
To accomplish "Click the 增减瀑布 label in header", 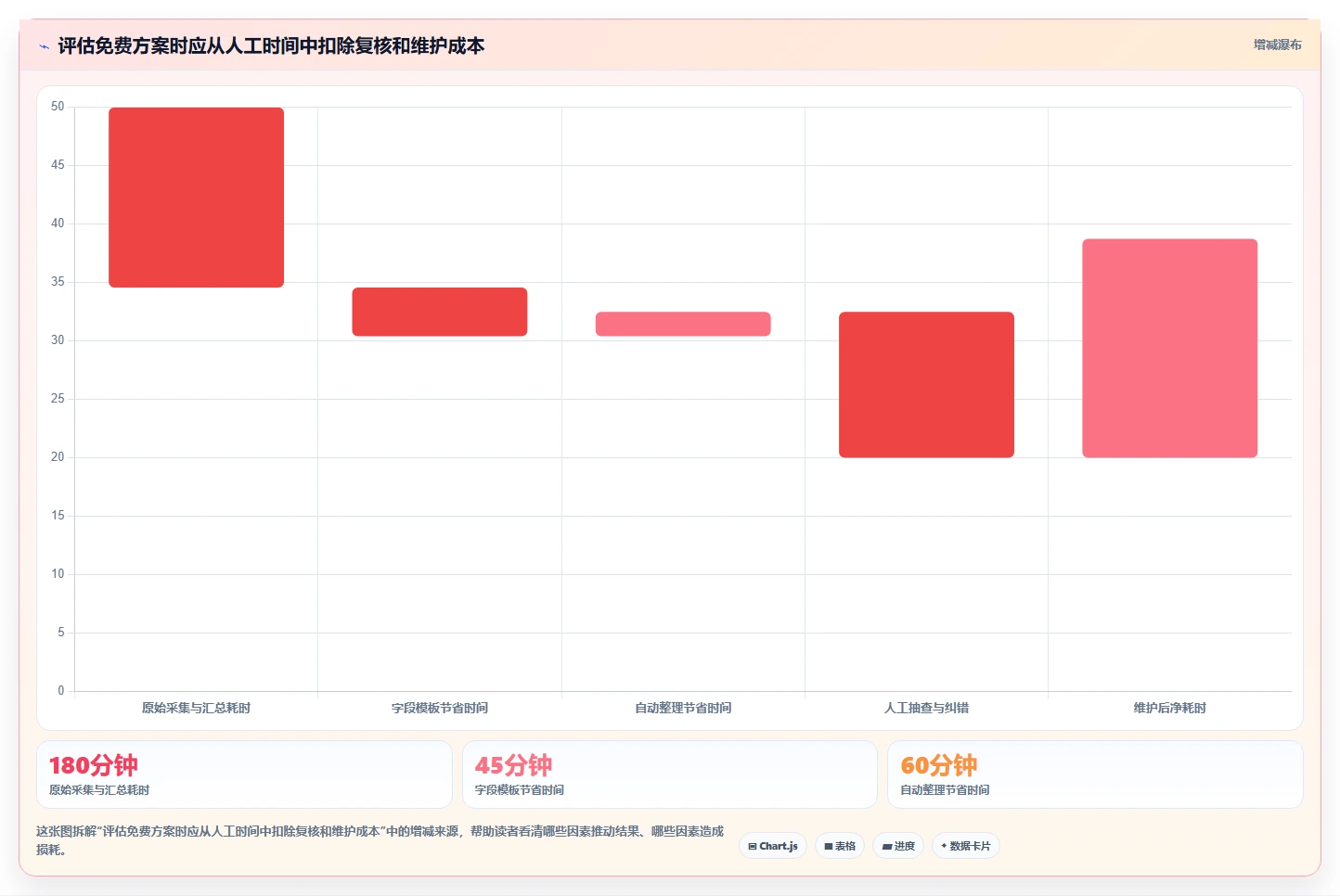I will click(1277, 45).
